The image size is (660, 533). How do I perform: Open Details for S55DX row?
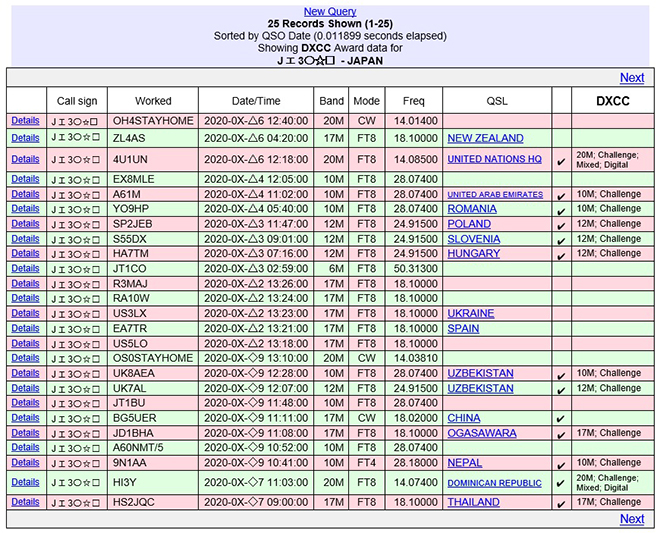pyautogui.click(x=25, y=239)
